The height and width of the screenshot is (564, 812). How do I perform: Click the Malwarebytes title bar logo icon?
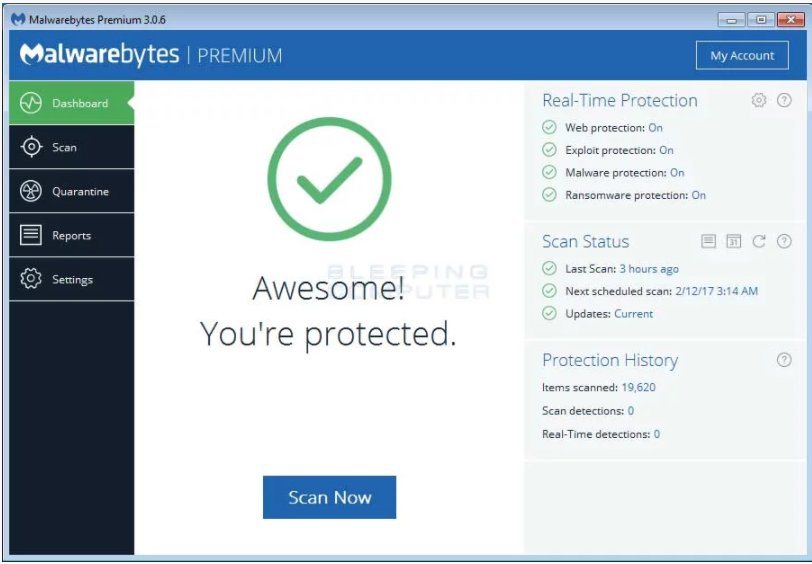(18, 20)
